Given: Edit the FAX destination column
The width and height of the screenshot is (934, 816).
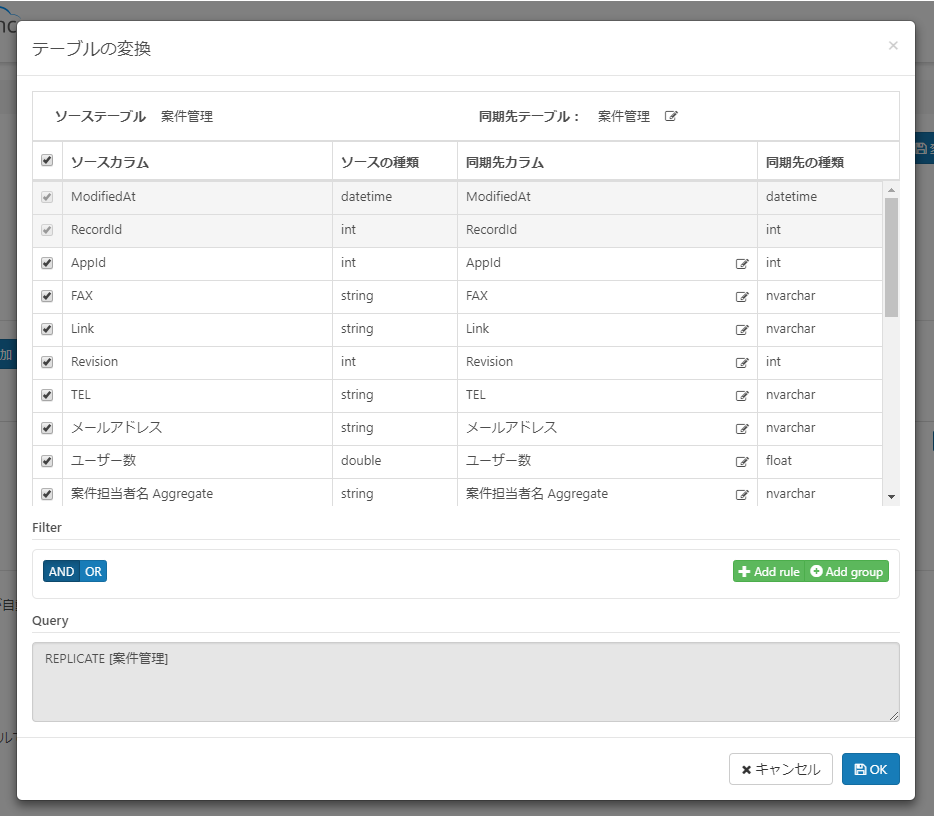Looking at the screenshot, I should pos(742,297).
